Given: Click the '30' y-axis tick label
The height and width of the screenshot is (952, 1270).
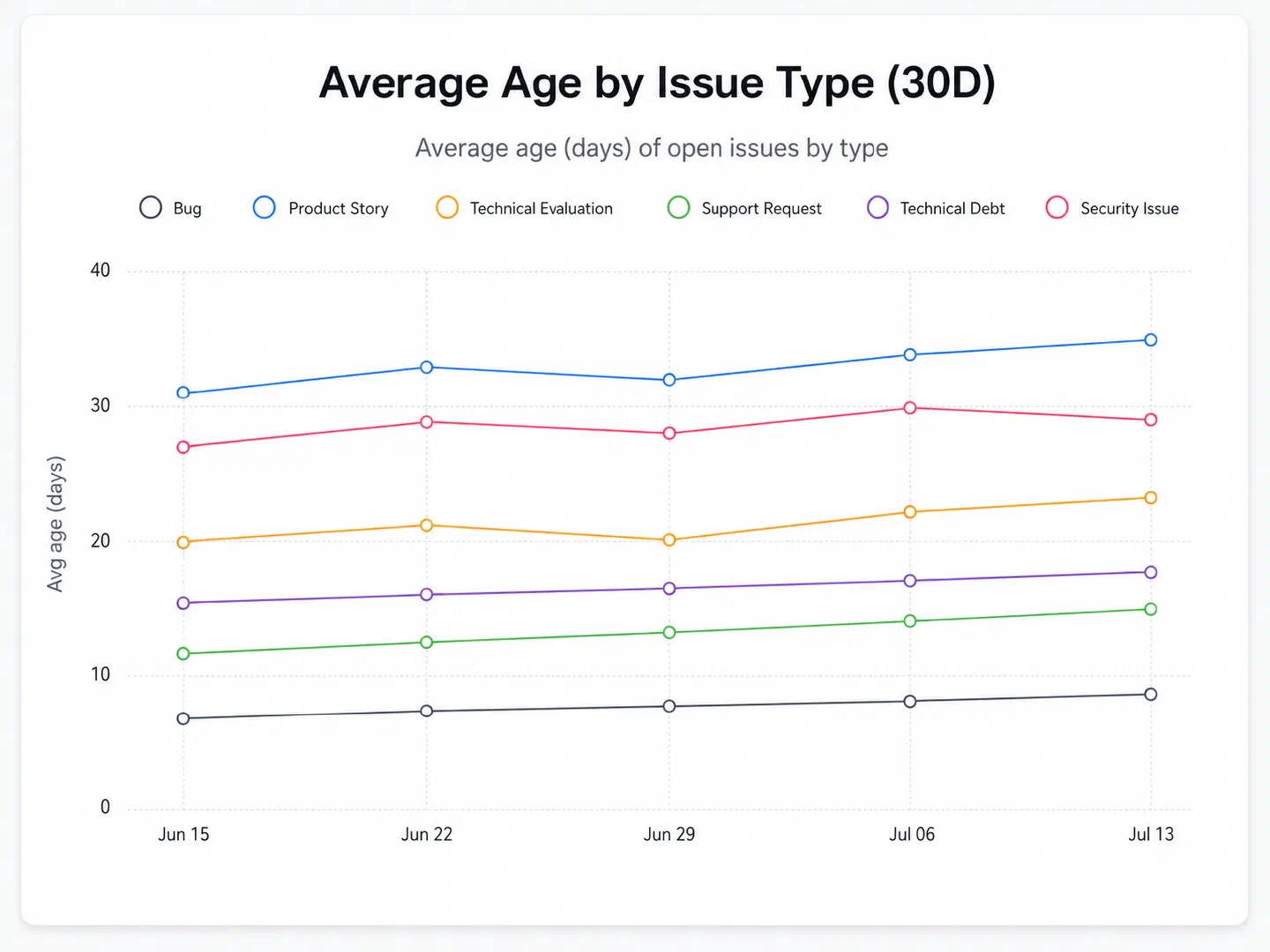Looking at the screenshot, I should (101, 405).
